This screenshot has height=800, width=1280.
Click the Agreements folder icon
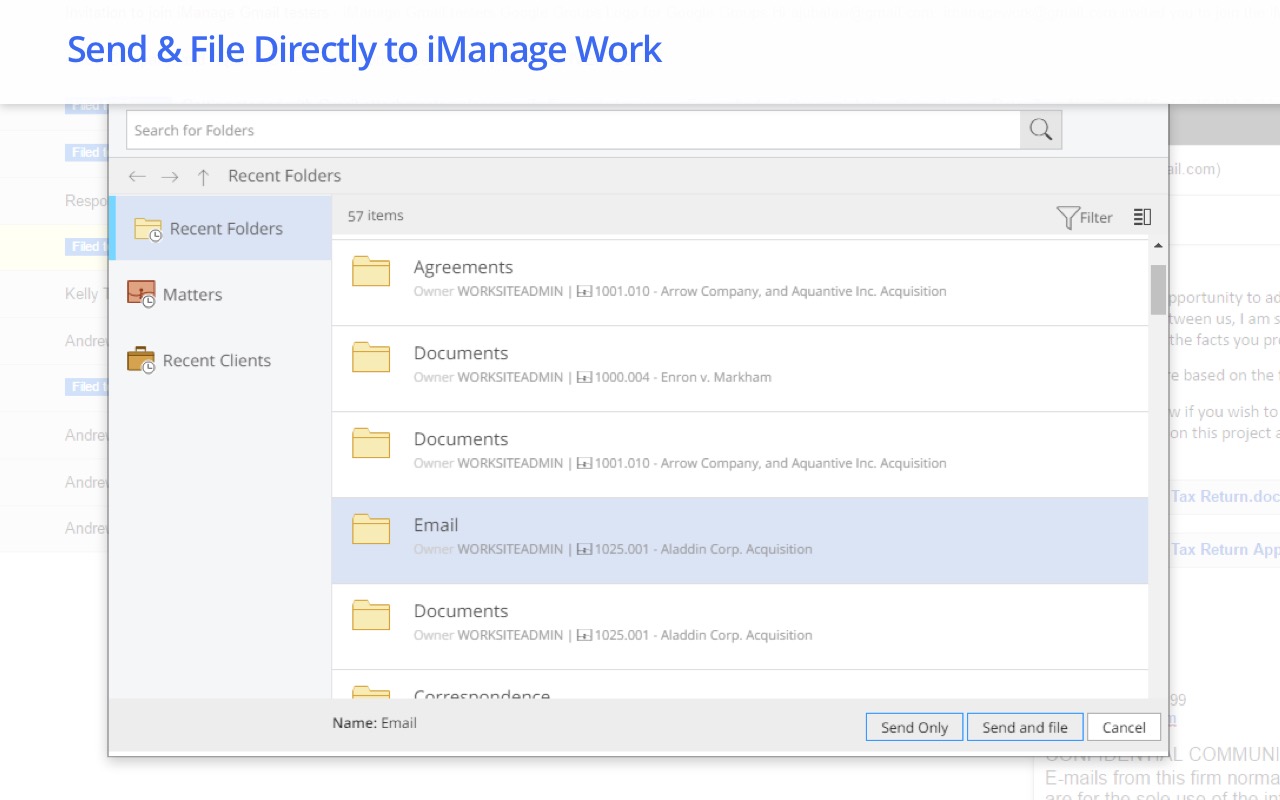pos(371,271)
